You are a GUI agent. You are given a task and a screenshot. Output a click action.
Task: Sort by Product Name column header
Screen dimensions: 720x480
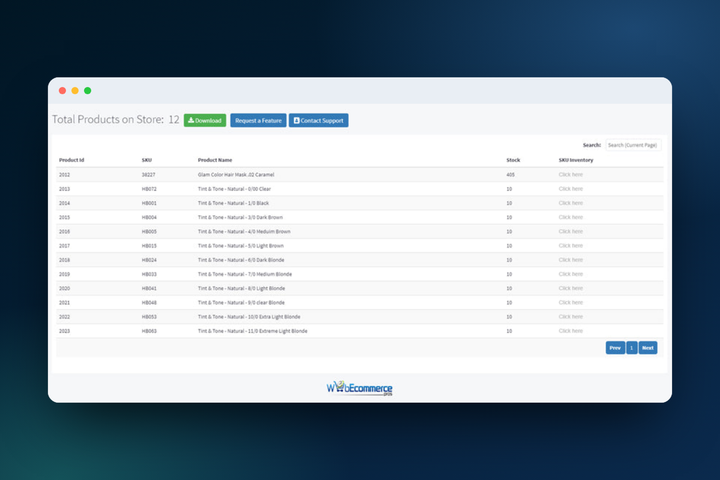tap(215, 160)
